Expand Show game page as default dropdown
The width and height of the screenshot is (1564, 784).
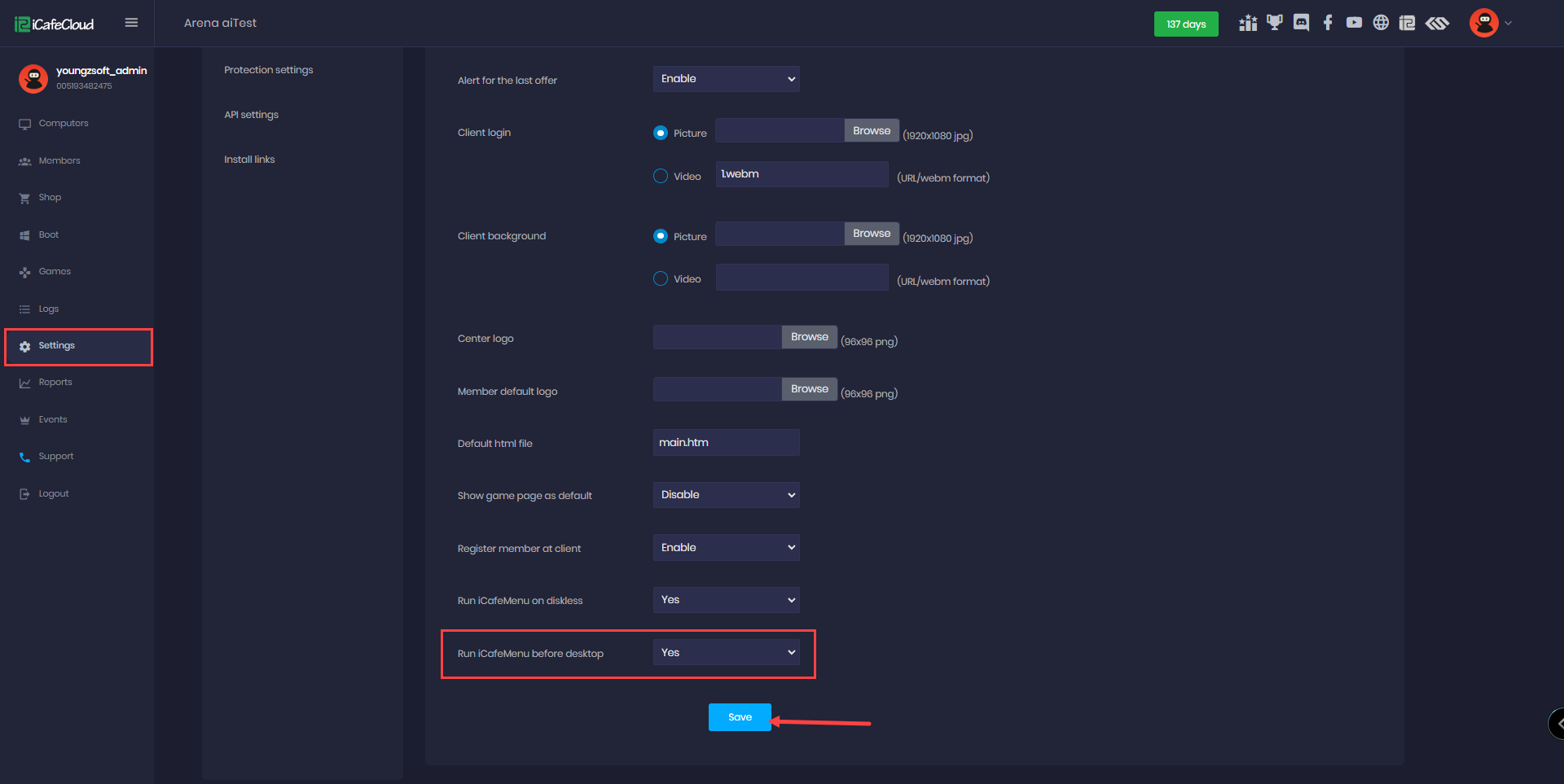(x=726, y=495)
